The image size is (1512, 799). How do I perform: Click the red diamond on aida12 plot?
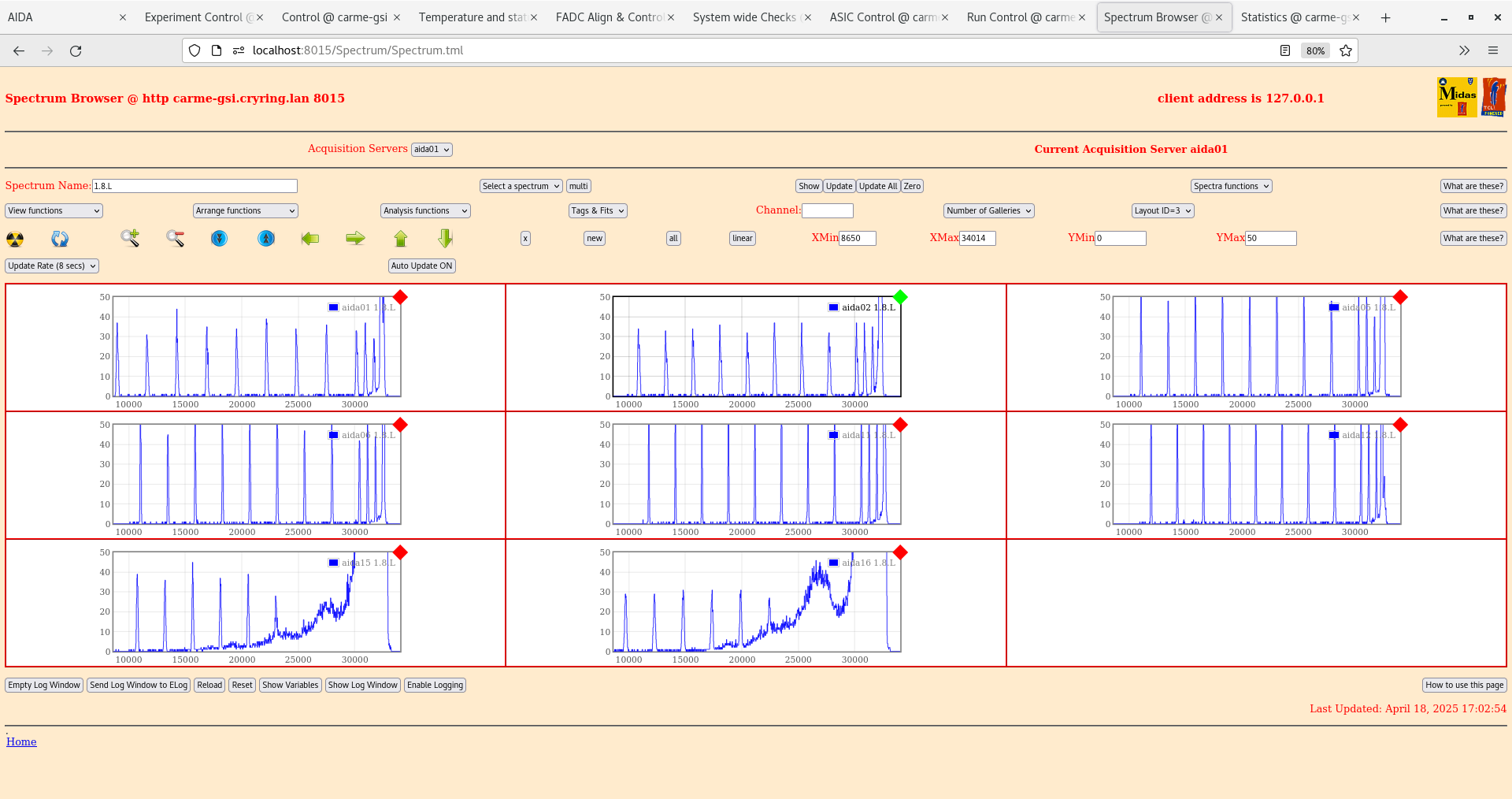click(x=1400, y=425)
